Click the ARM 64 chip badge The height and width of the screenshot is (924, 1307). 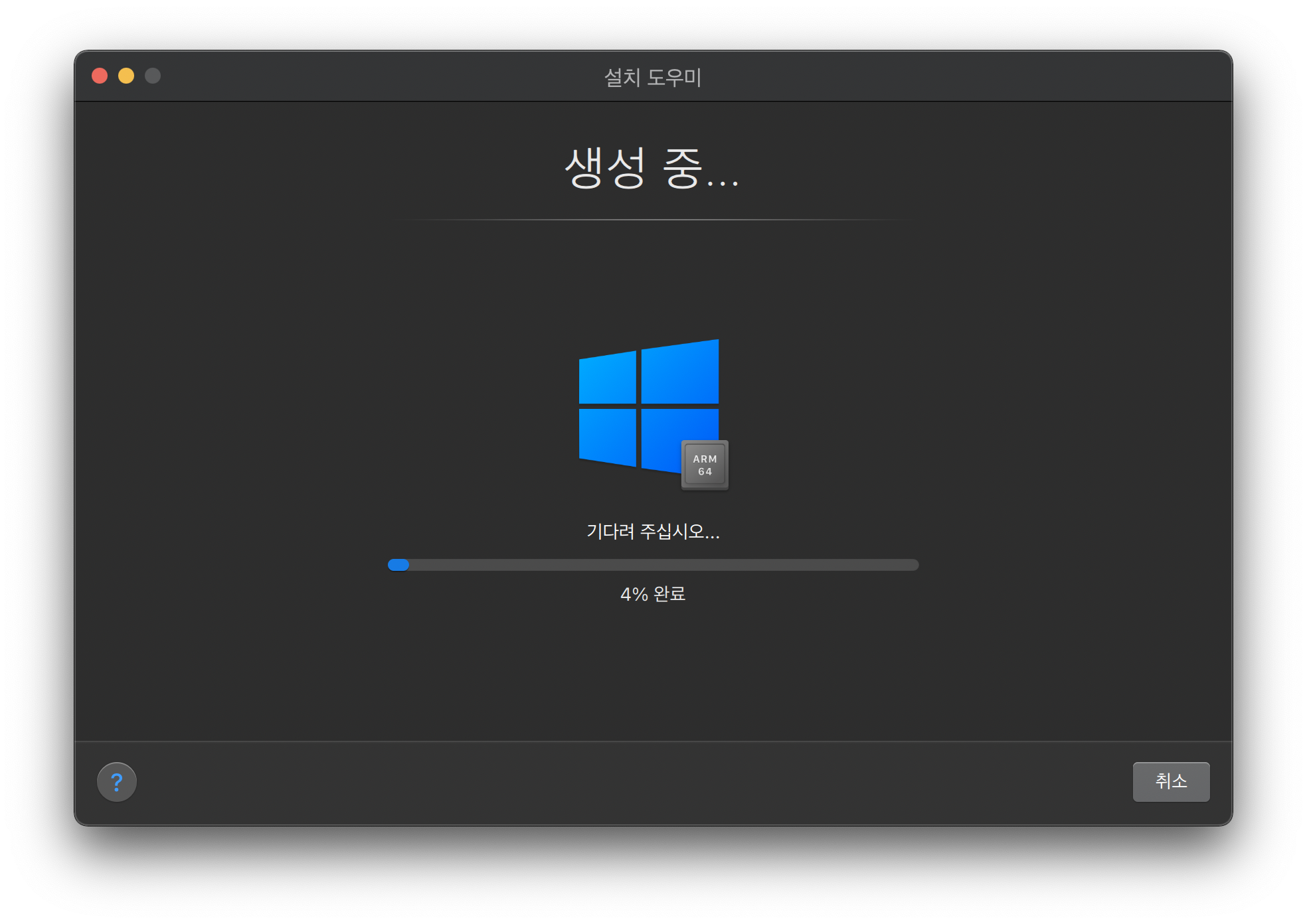click(705, 465)
